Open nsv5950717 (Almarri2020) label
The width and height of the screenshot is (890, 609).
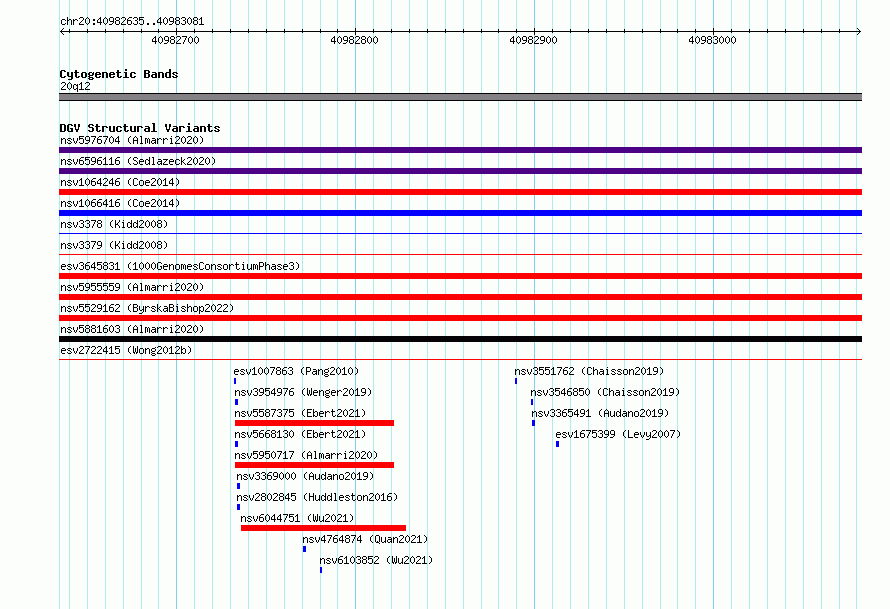306,455
